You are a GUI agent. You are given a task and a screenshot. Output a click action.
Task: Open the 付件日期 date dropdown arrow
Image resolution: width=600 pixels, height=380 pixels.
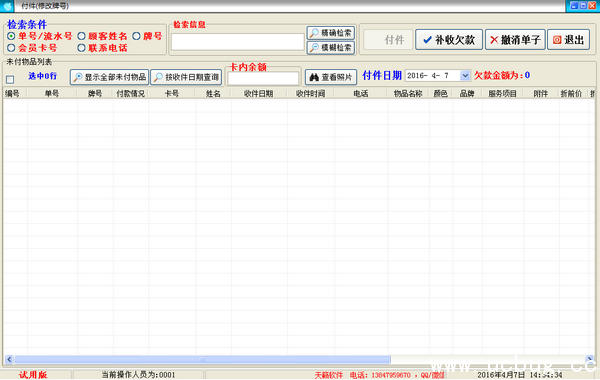(465, 75)
